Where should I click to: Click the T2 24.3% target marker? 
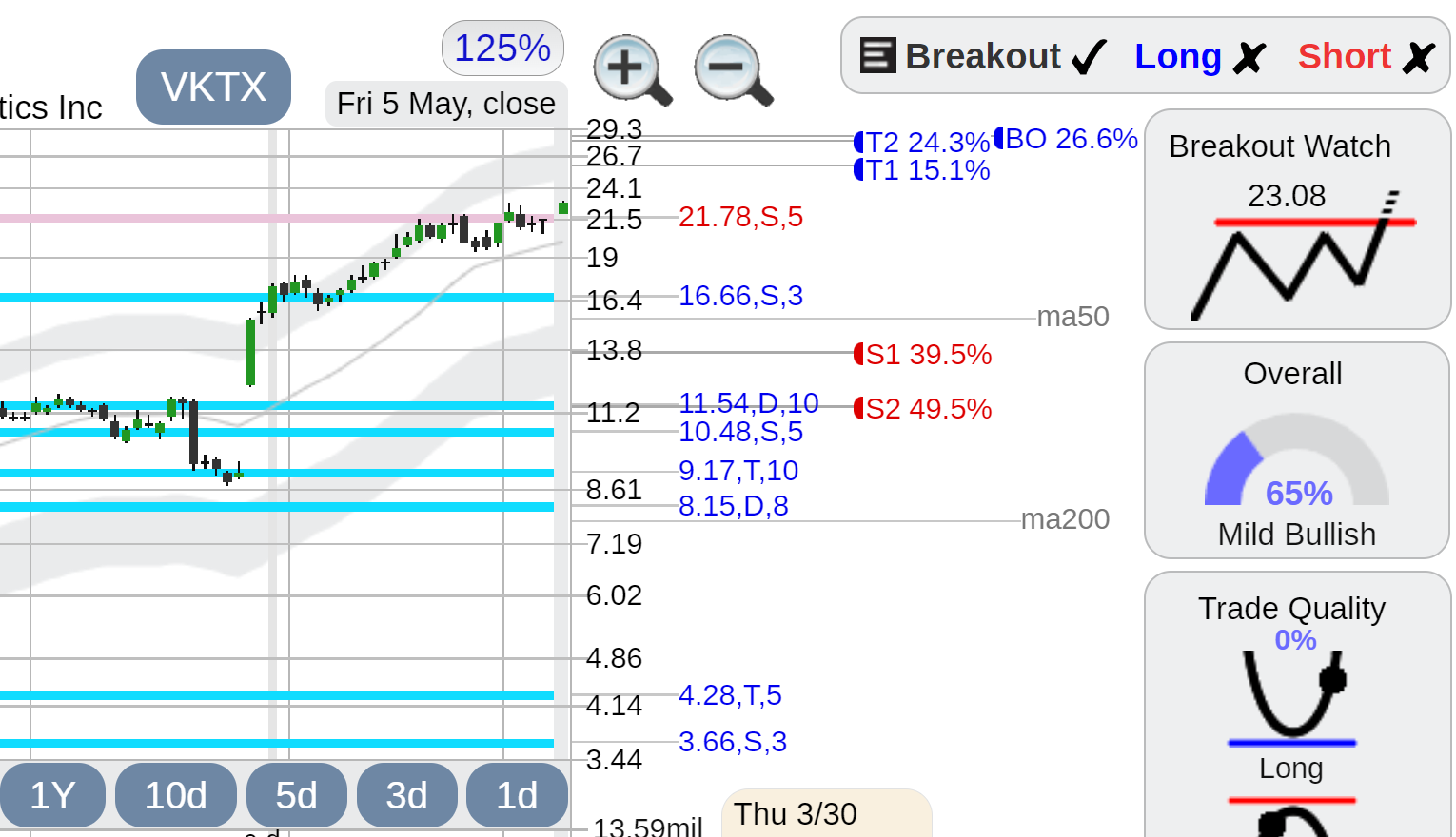pos(922,143)
